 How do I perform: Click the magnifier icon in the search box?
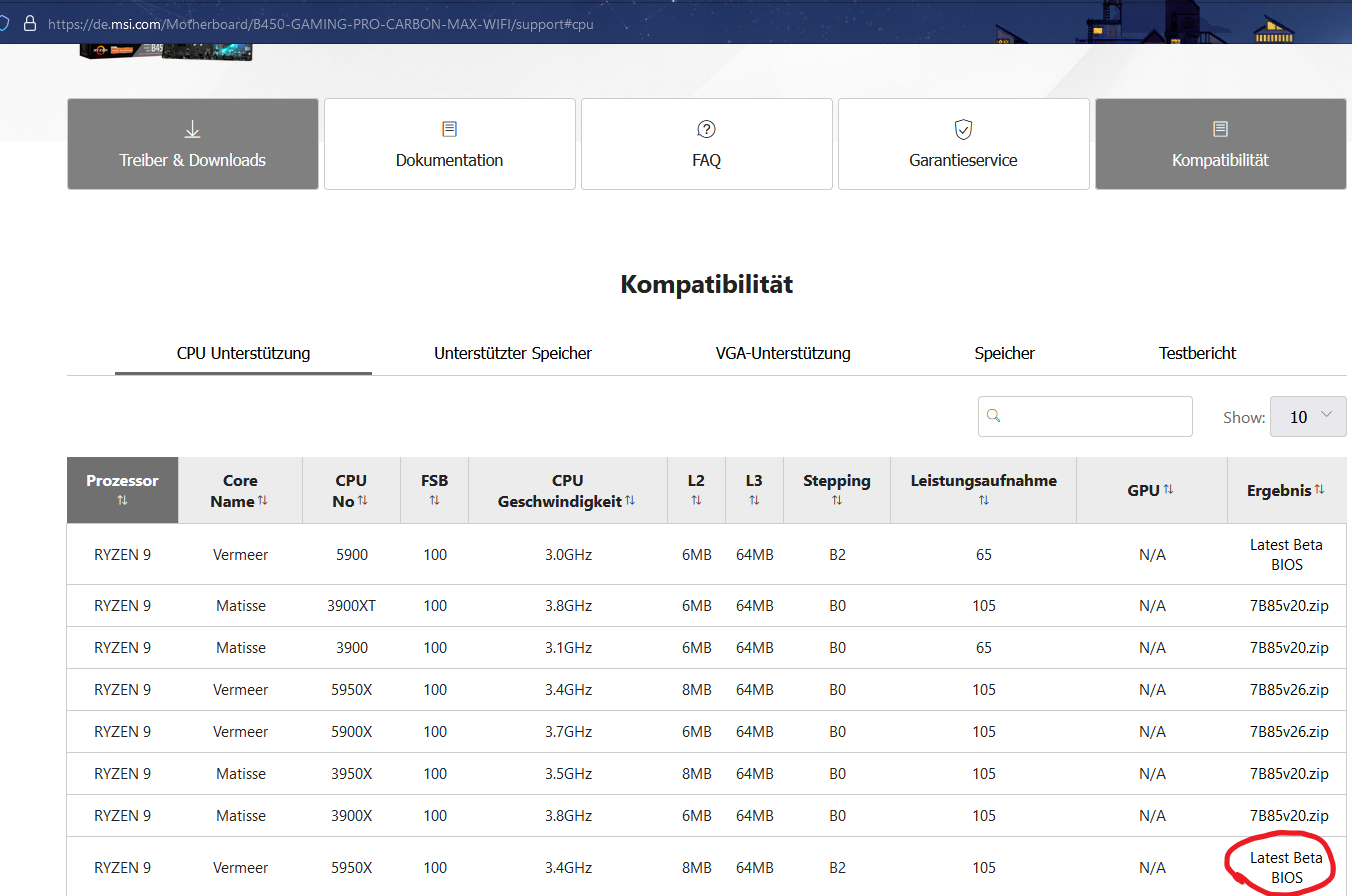coord(994,416)
